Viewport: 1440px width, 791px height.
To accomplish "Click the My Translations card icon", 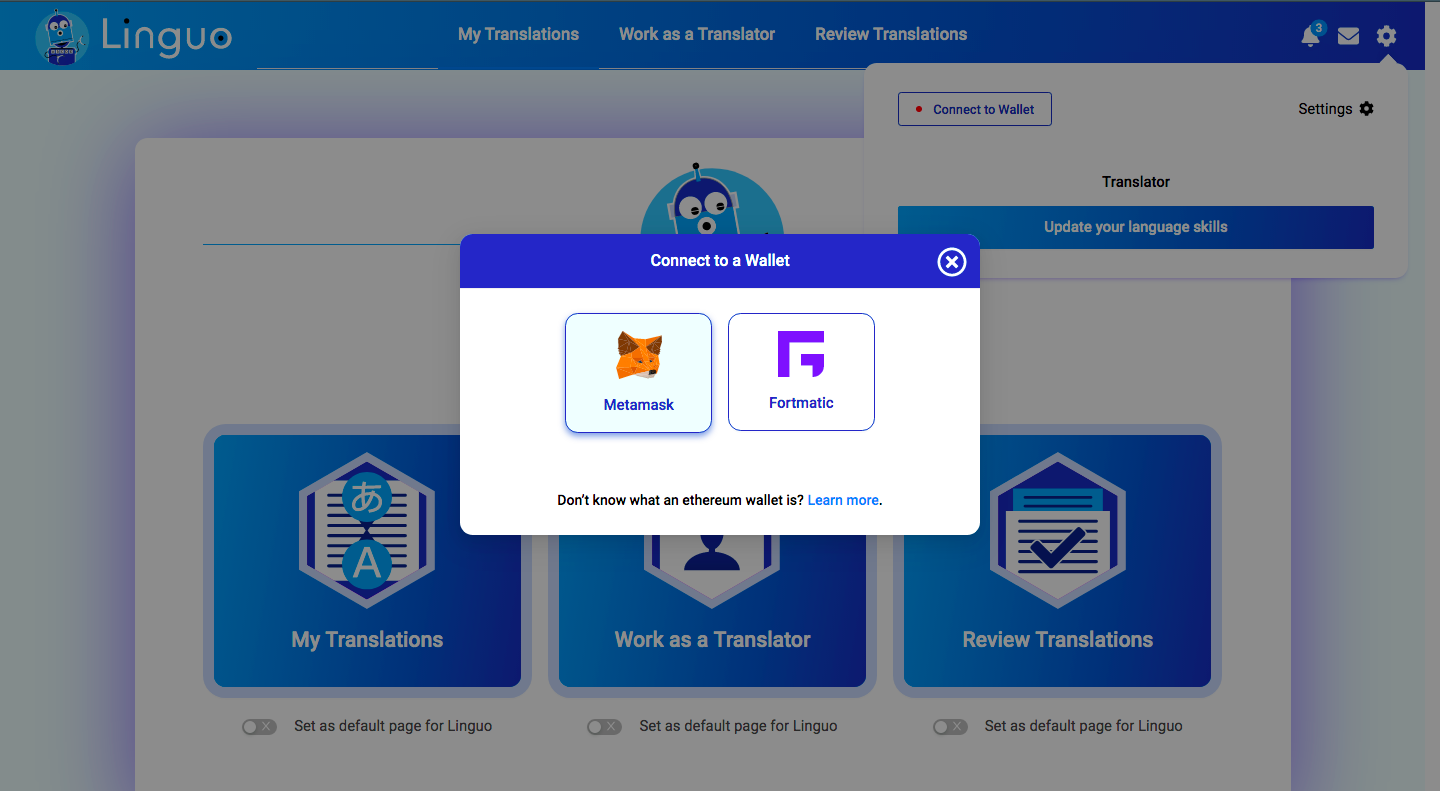I will click(367, 530).
